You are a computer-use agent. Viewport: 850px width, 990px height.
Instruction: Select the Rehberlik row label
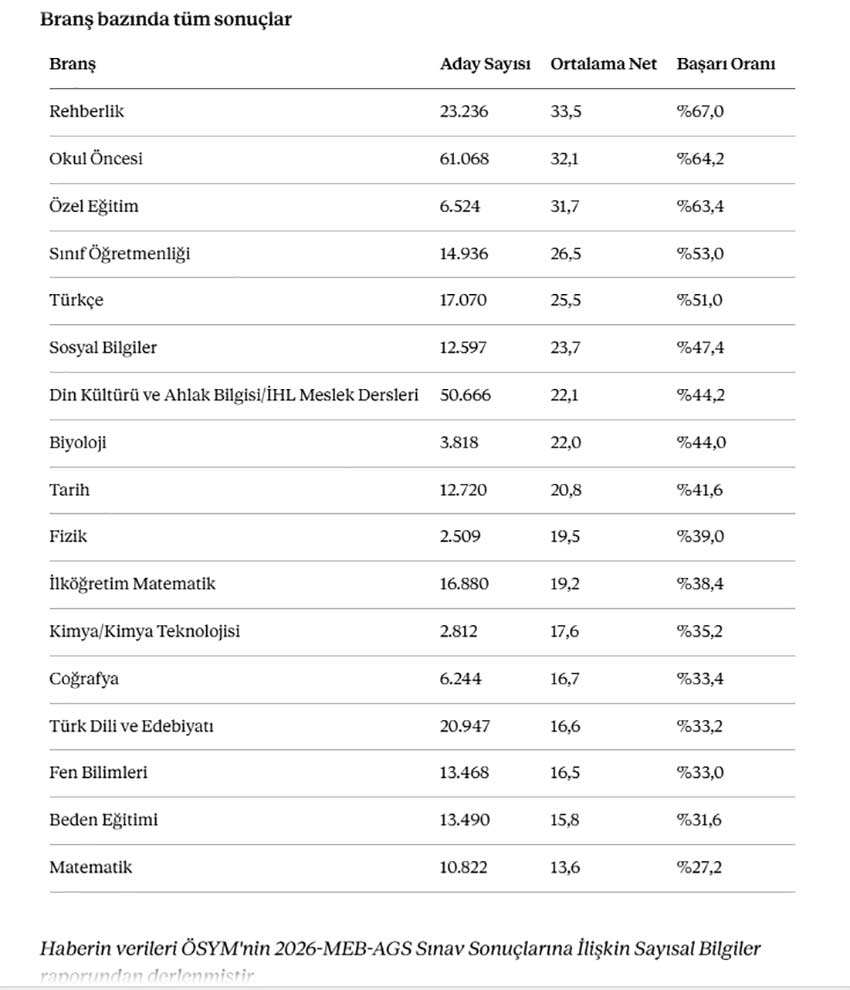pos(87,111)
